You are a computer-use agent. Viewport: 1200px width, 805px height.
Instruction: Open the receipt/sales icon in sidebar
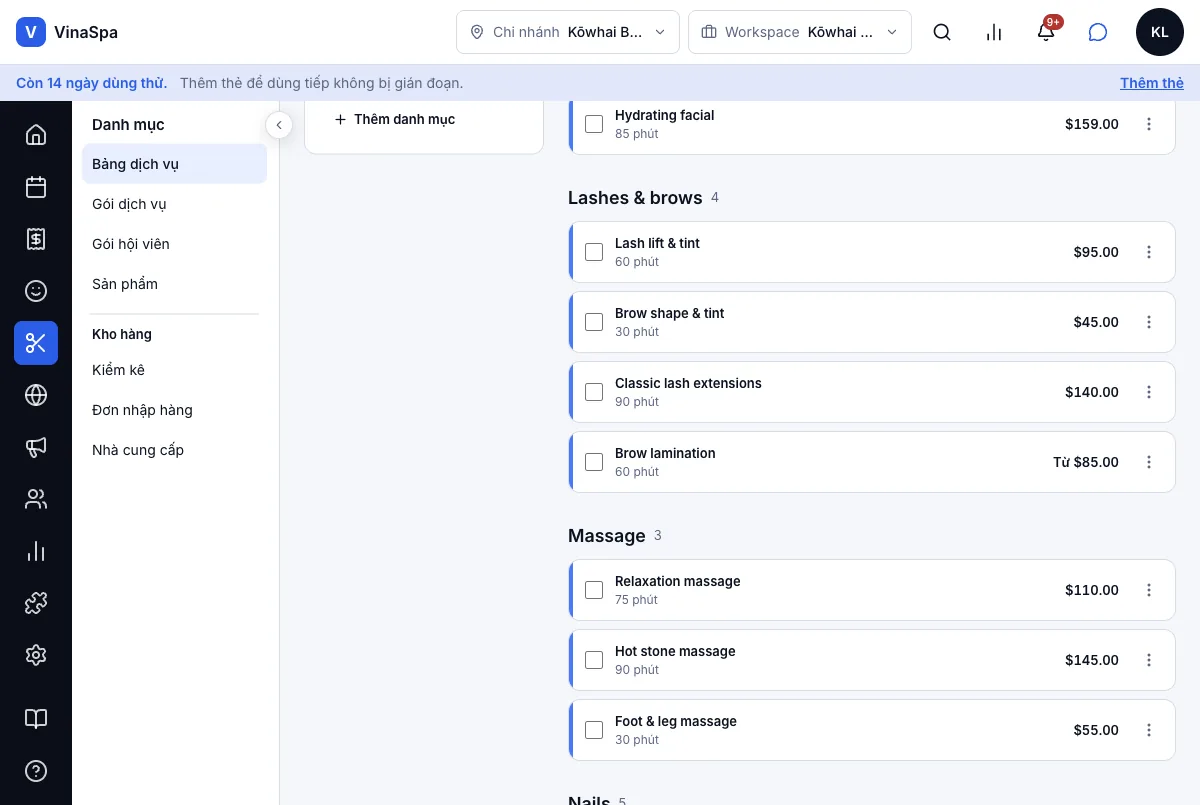[36, 239]
